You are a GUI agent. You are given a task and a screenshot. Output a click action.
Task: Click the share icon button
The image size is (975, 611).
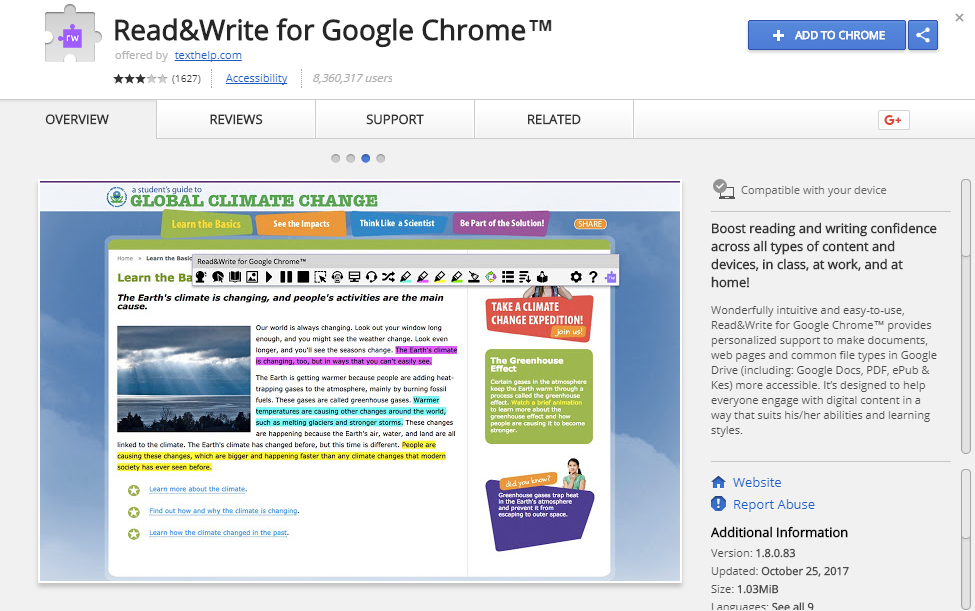click(x=923, y=35)
